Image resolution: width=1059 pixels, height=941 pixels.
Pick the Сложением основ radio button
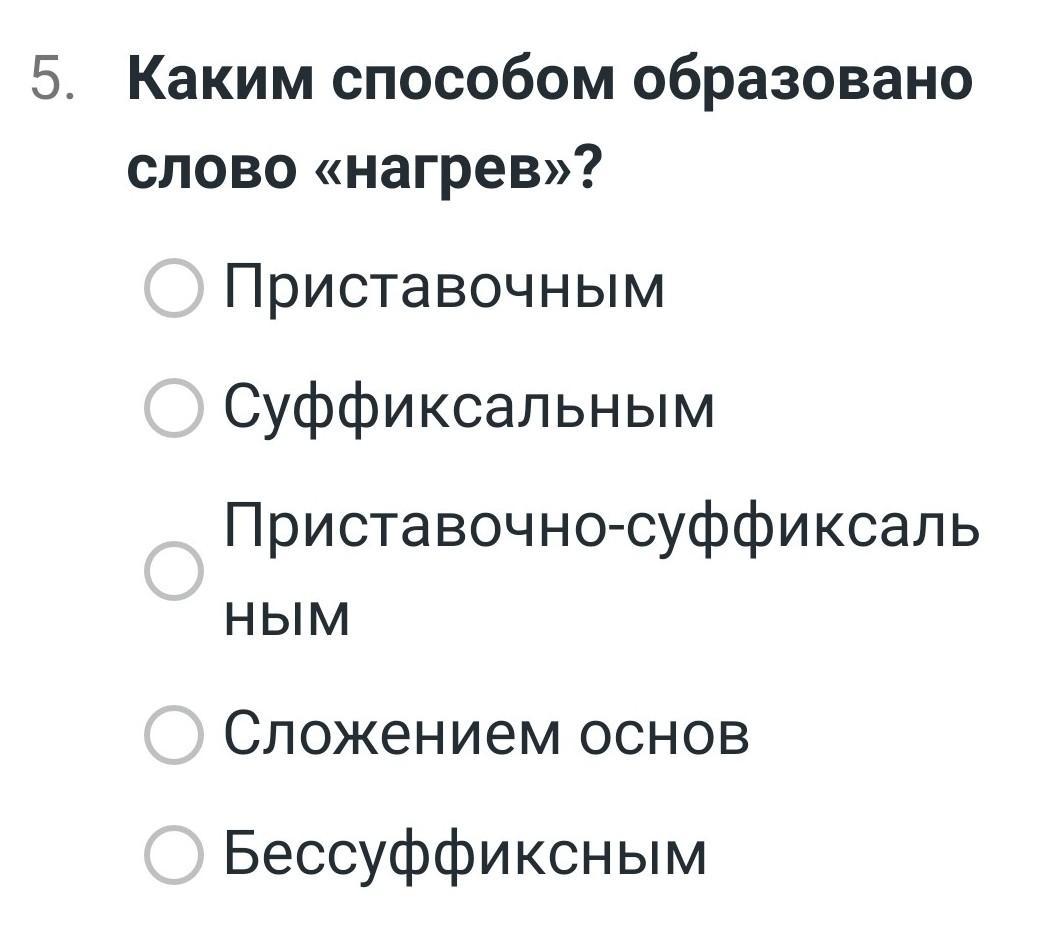(174, 735)
